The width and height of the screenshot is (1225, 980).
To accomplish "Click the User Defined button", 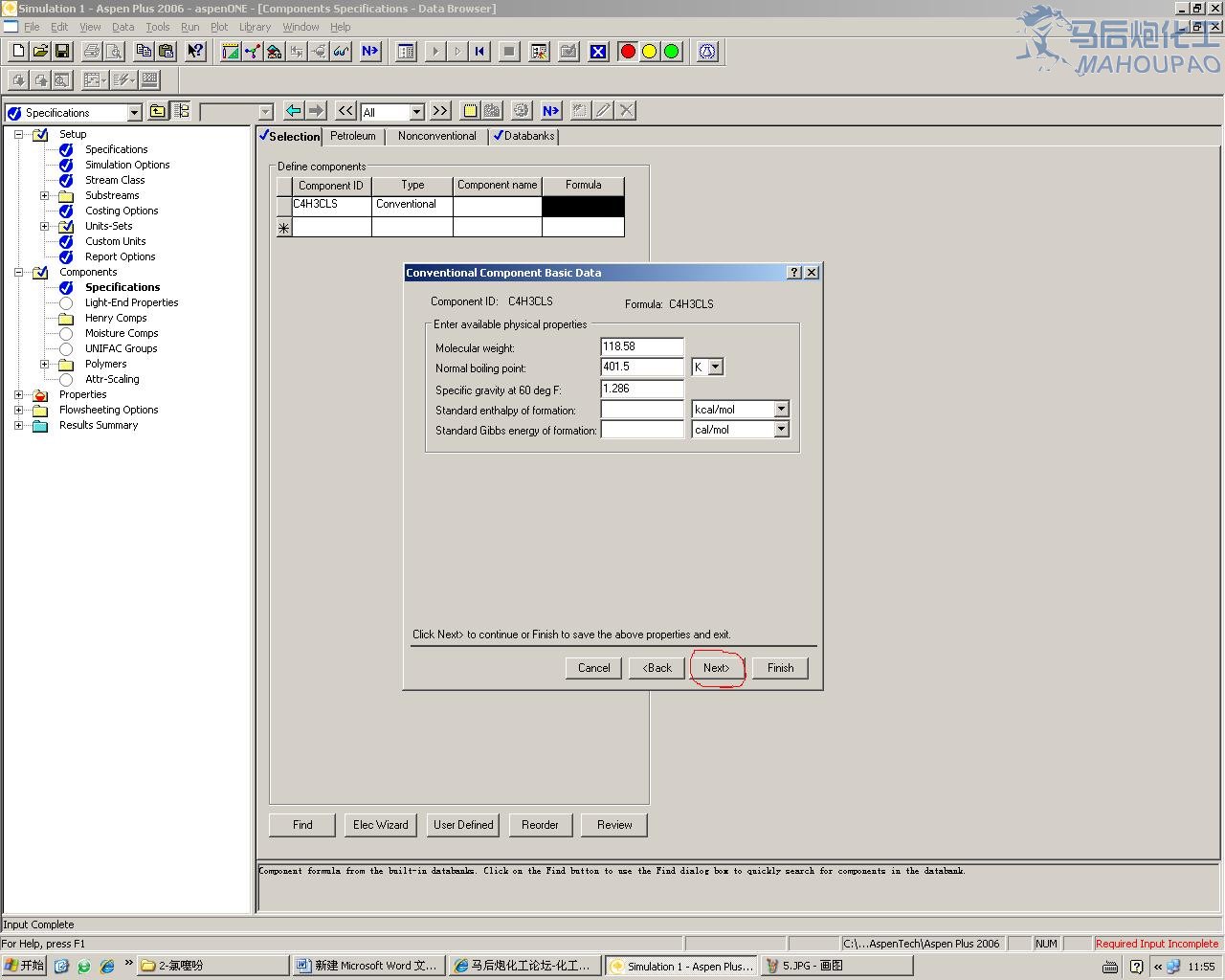I will [463, 825].
